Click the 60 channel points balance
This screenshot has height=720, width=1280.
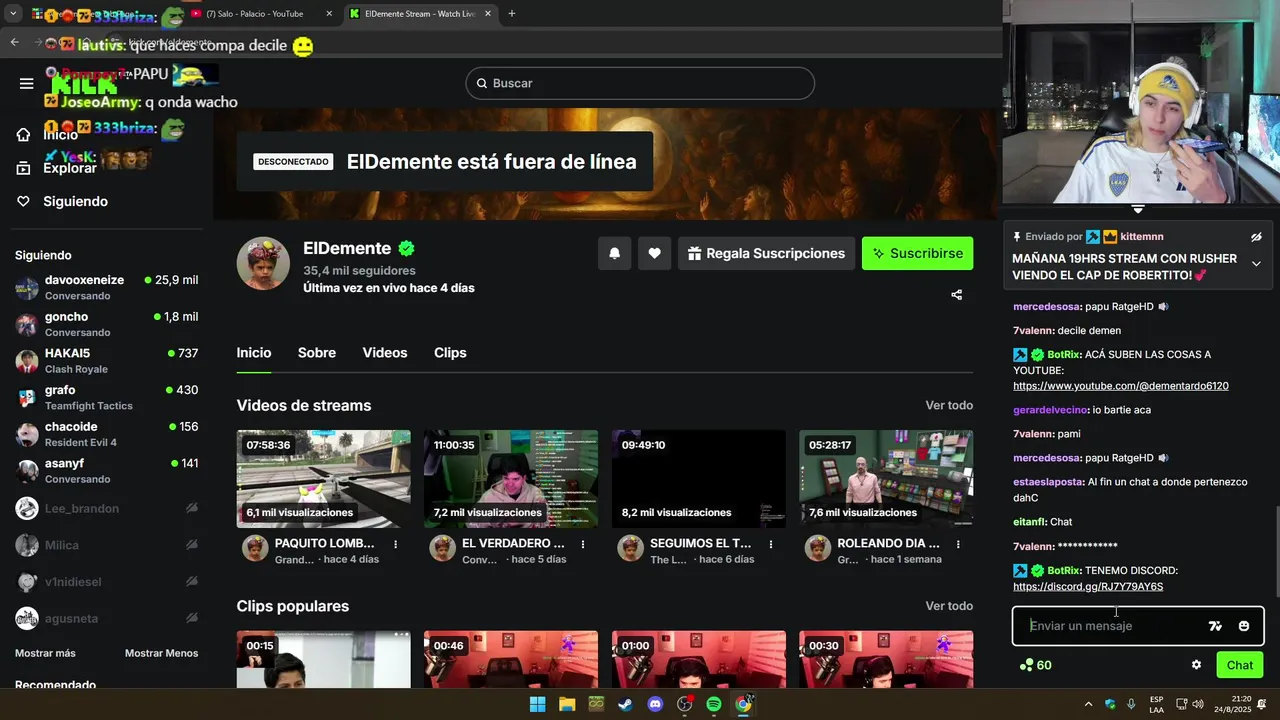1035,665
